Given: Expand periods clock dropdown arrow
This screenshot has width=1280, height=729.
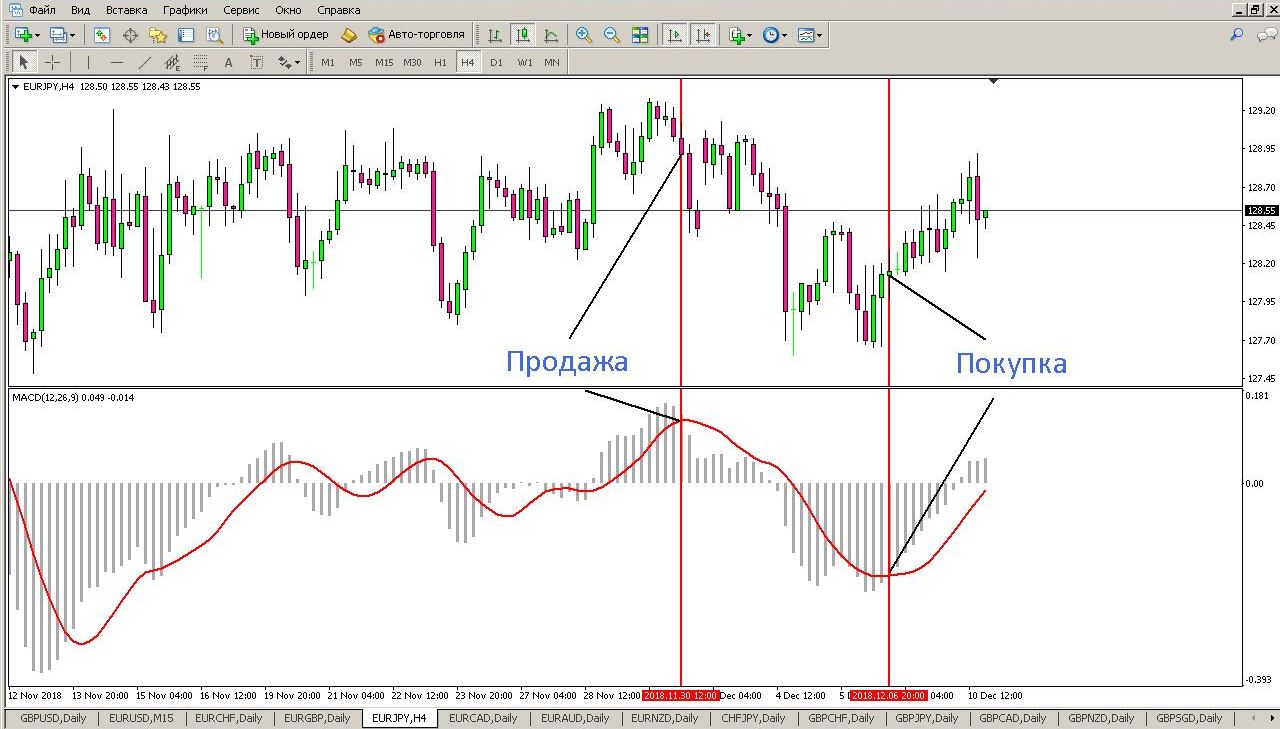Looking at the screenshot, I should tap(785, 35).
